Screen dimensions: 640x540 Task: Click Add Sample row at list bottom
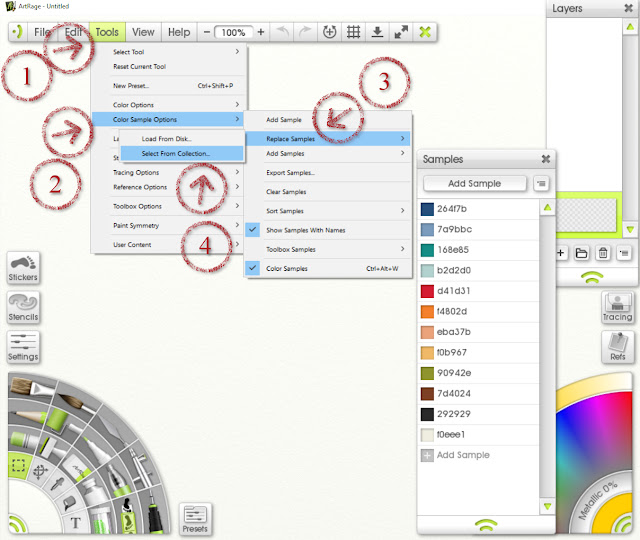click(x=479, y=455)
